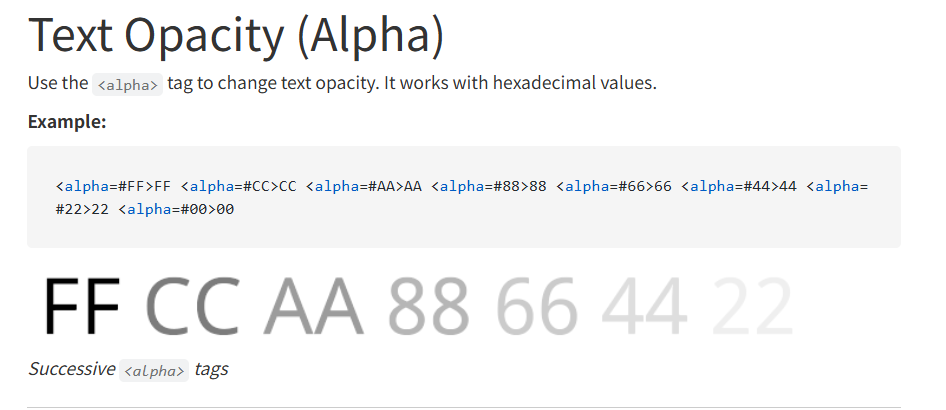The width and height of the screenshot is (946, 410).
Task: Click the rendered "AA" sample text
Action: (314, 306)
